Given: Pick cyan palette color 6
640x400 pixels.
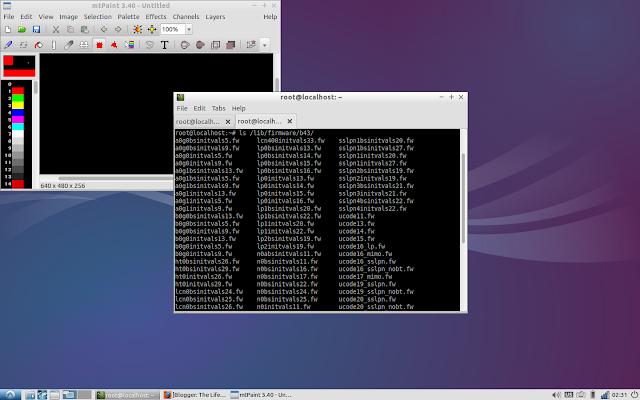Looking at the screenshot, I should pyautogui.click(x=18, y=127).
